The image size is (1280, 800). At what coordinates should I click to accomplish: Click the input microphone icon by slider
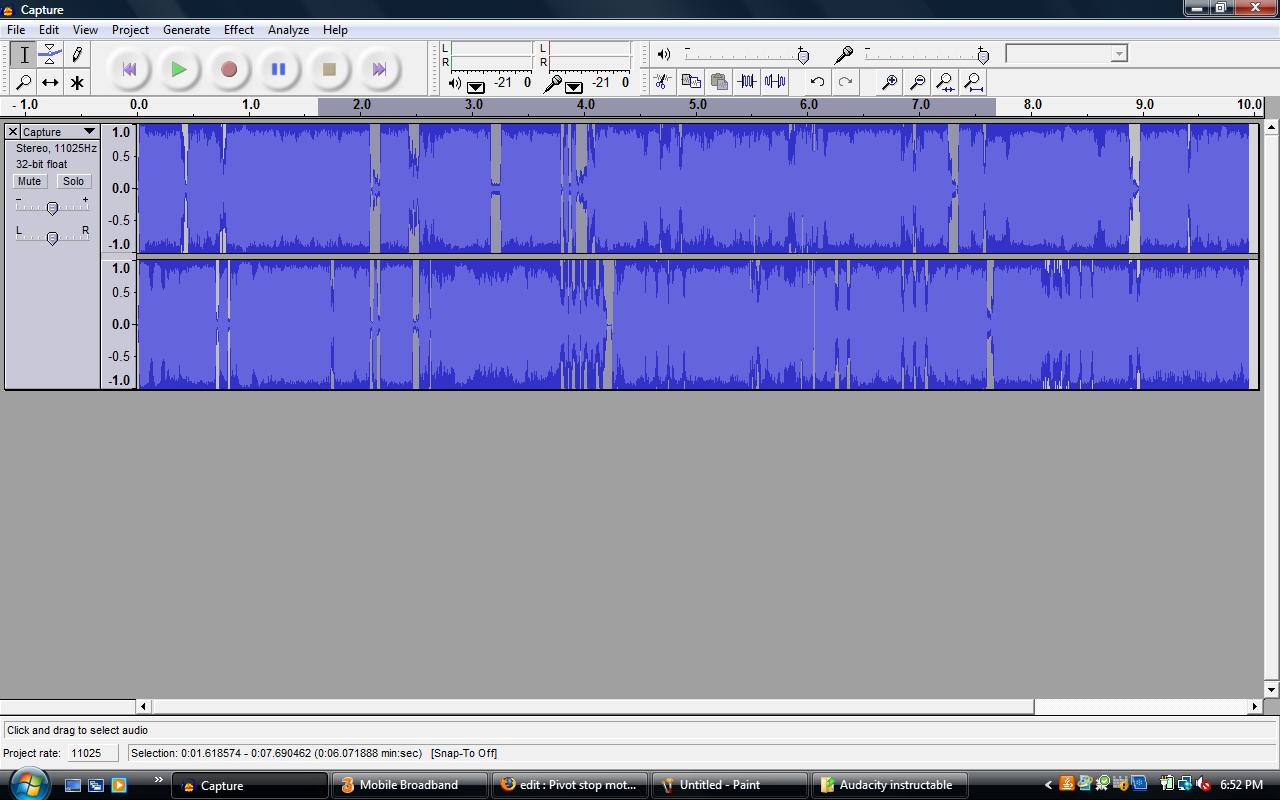point(843,54)
